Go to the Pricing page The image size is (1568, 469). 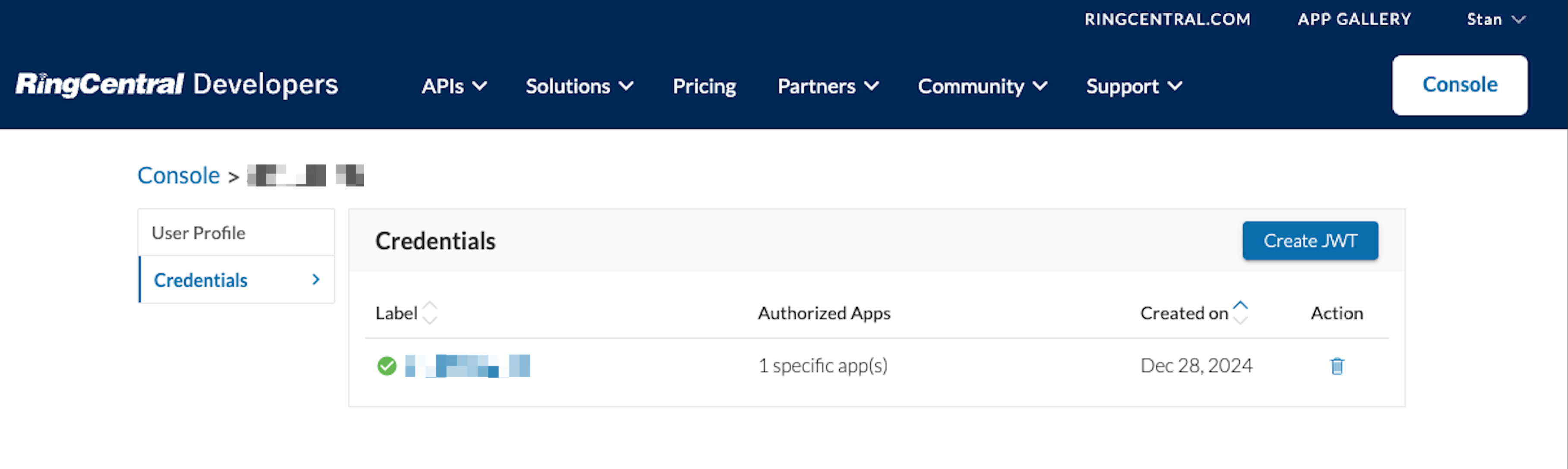coord(704,86)
